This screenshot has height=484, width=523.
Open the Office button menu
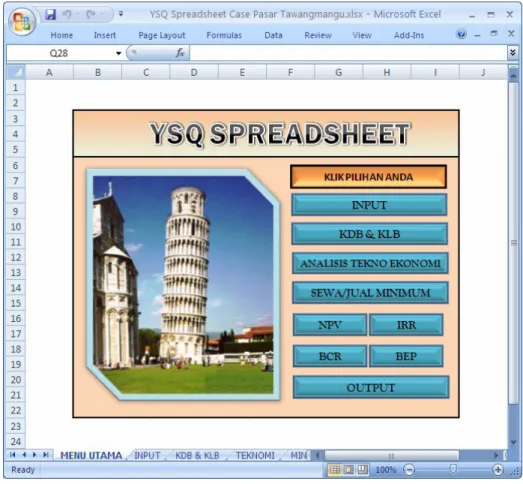click(22, 22)
